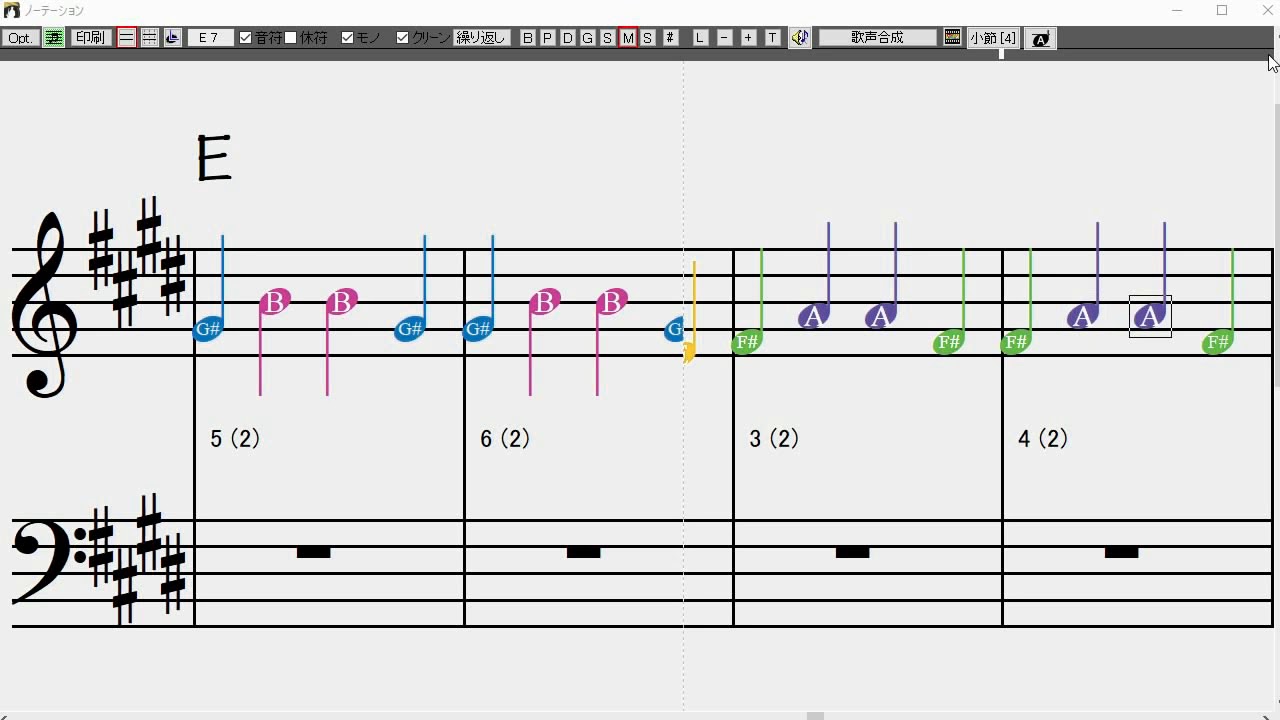This screenshot has height=720, width=1280.
Task: Click the 印刷 print button
Action: click(90, 38)
